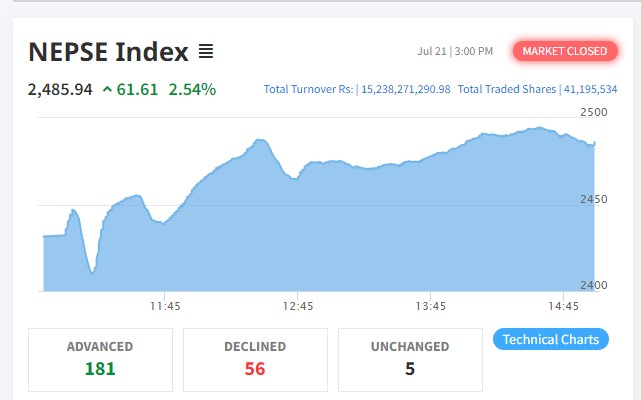The width and height of the screenshot is (641, 400).
Task: Click the 2500 y-axis label
Action: (594, 113)
